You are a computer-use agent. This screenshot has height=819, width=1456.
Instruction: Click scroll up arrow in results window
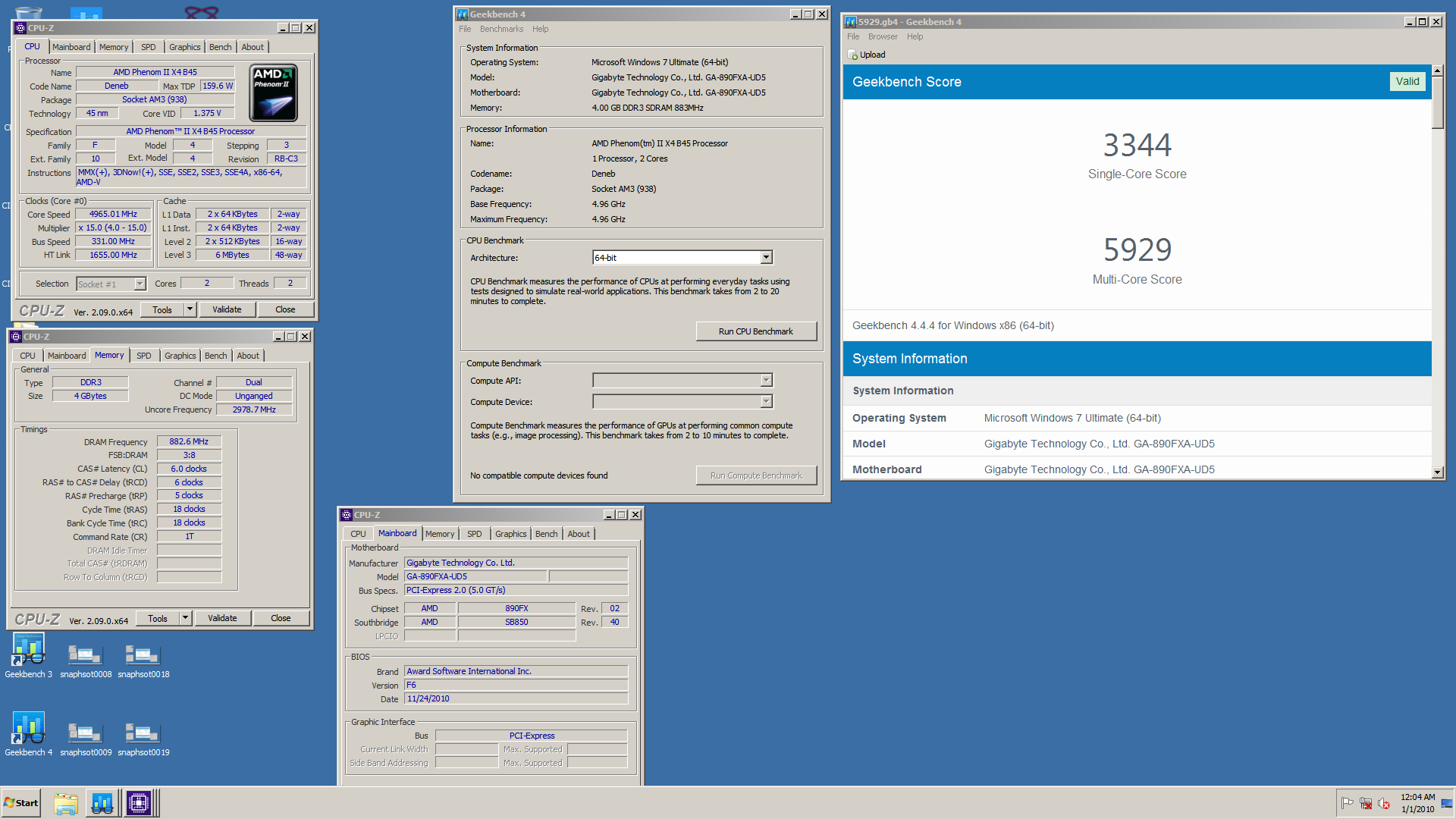[x=1438, y=71]
